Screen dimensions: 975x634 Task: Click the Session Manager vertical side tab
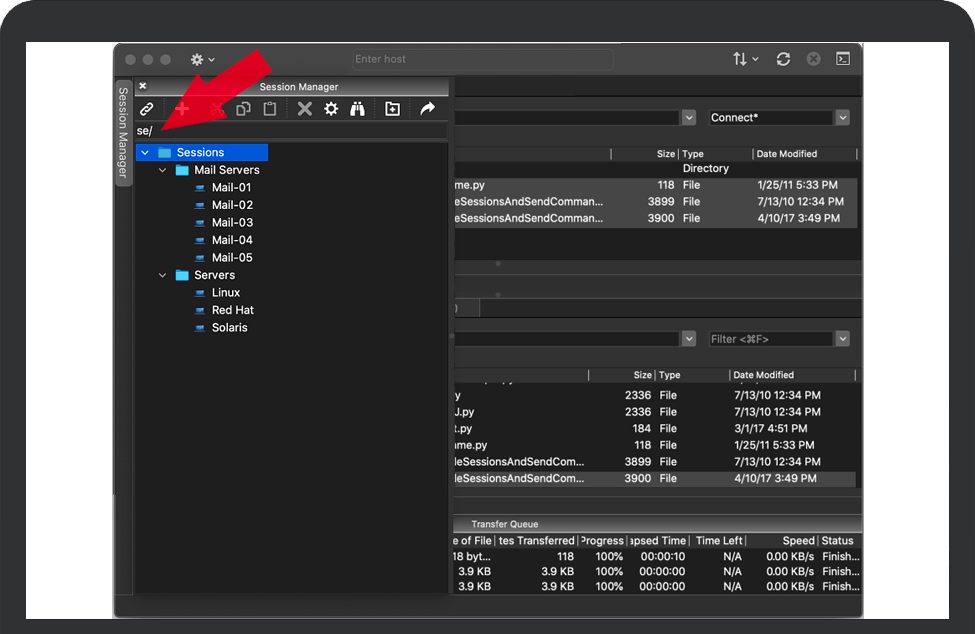click(123, 131)
